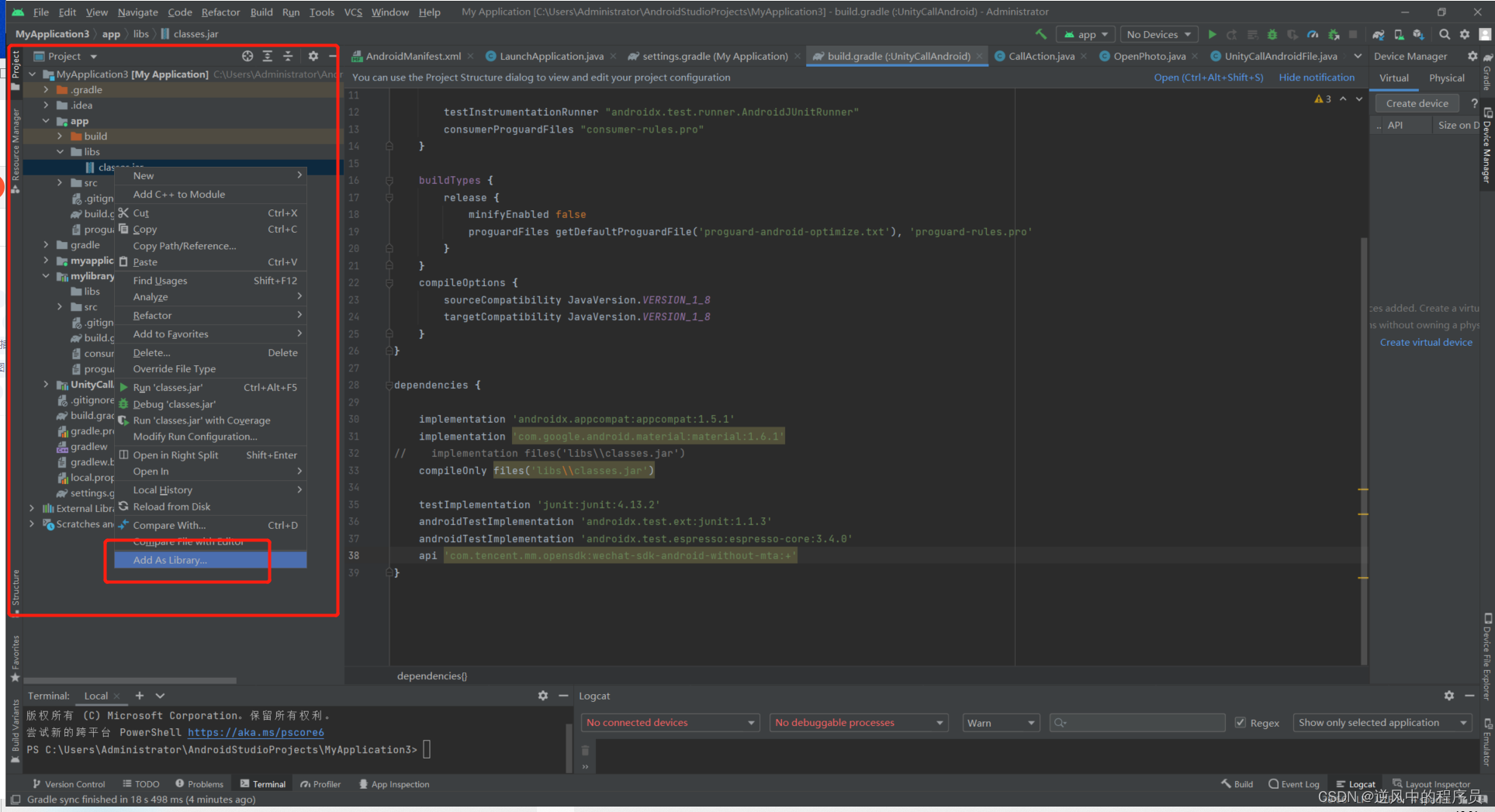
Task: Open the Problems tool window button
Action: click(x=199, y=784)
